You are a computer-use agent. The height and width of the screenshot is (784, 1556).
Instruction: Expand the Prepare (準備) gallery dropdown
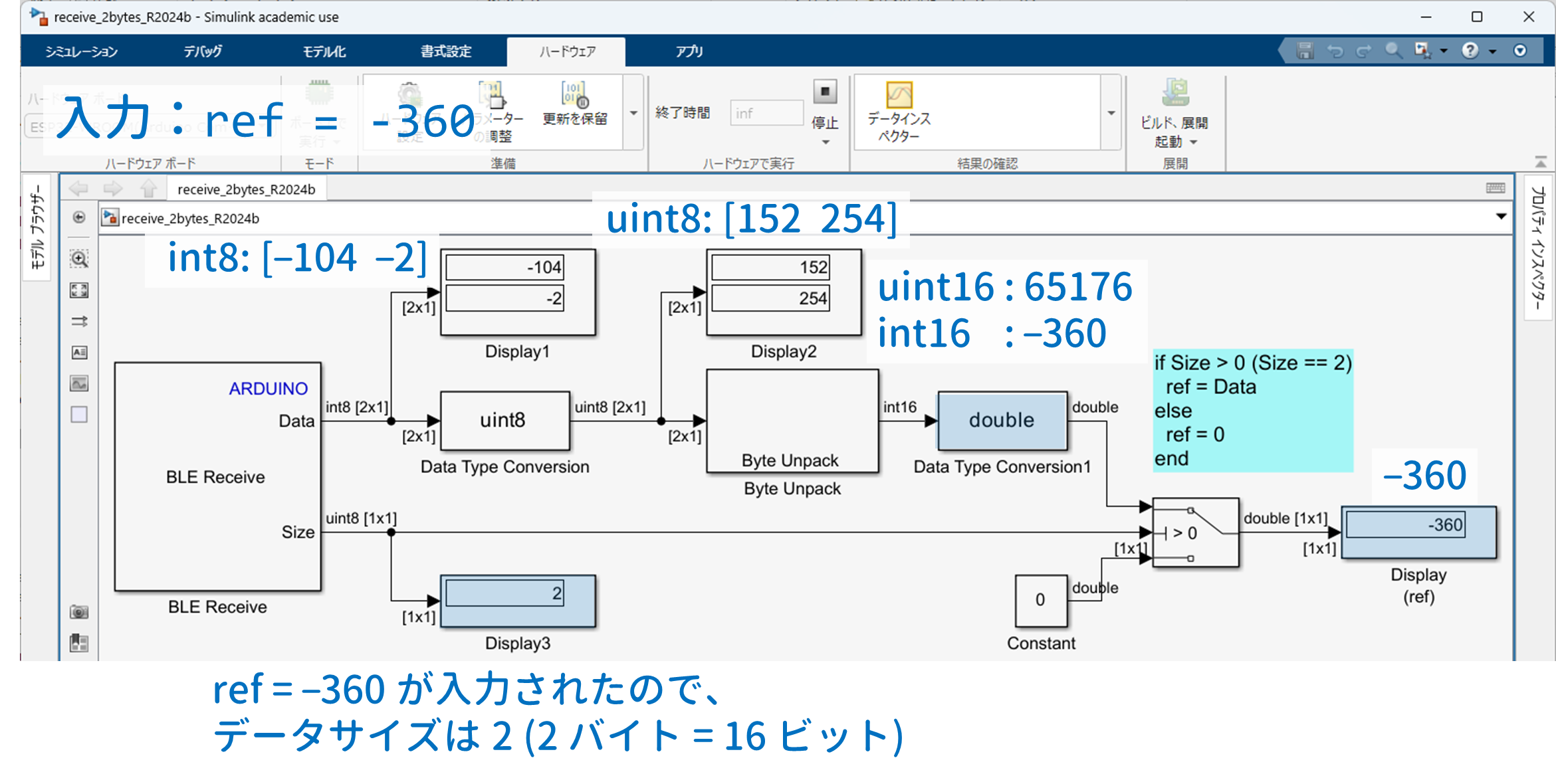coord(633,113)
